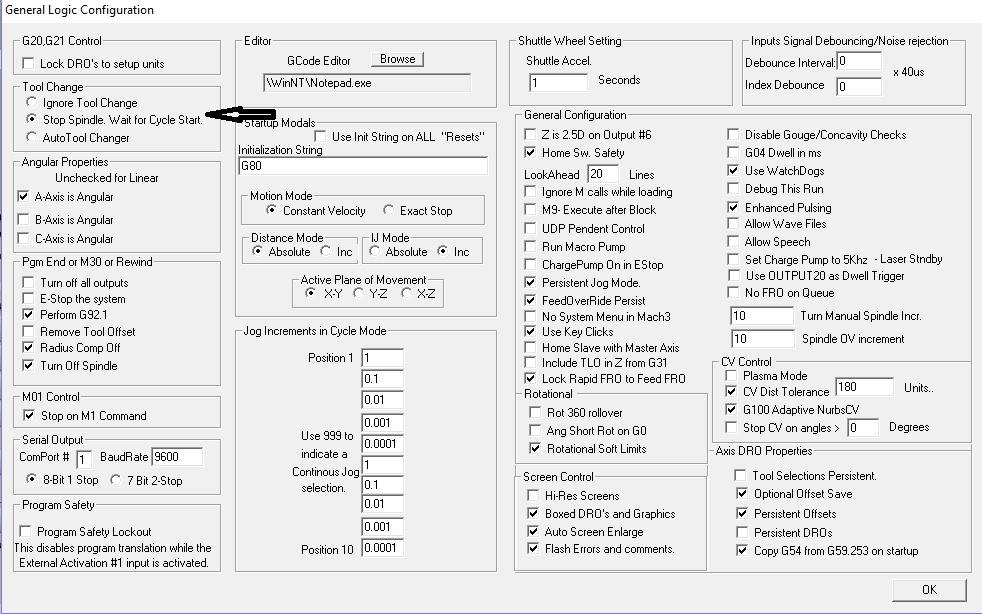Select X-Y active plane
The width and height of the screenshot is (982, 614).
310,293
